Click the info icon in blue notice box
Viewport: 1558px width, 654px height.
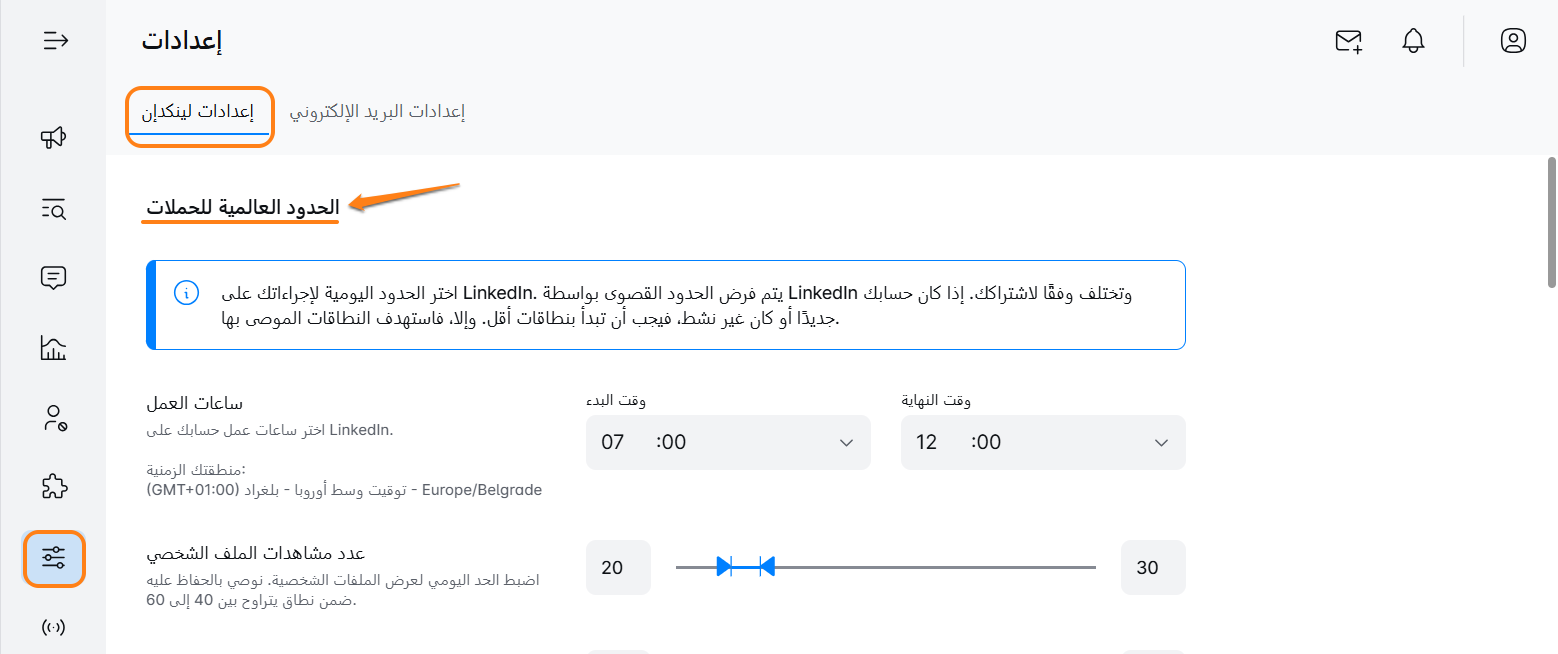[x=186, y=293]
